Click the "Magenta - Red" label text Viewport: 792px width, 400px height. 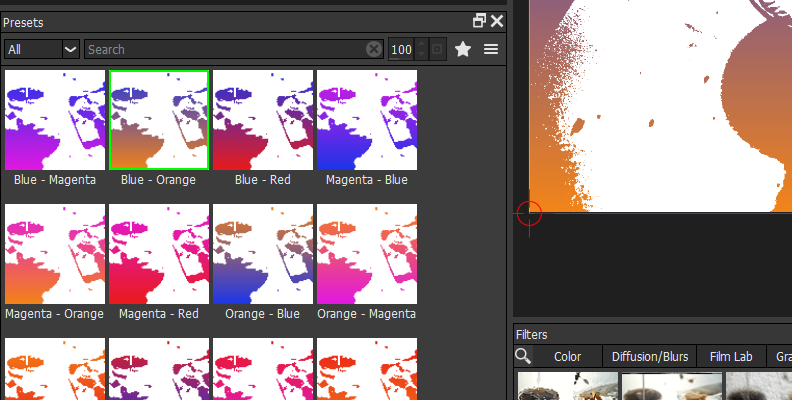159,314
